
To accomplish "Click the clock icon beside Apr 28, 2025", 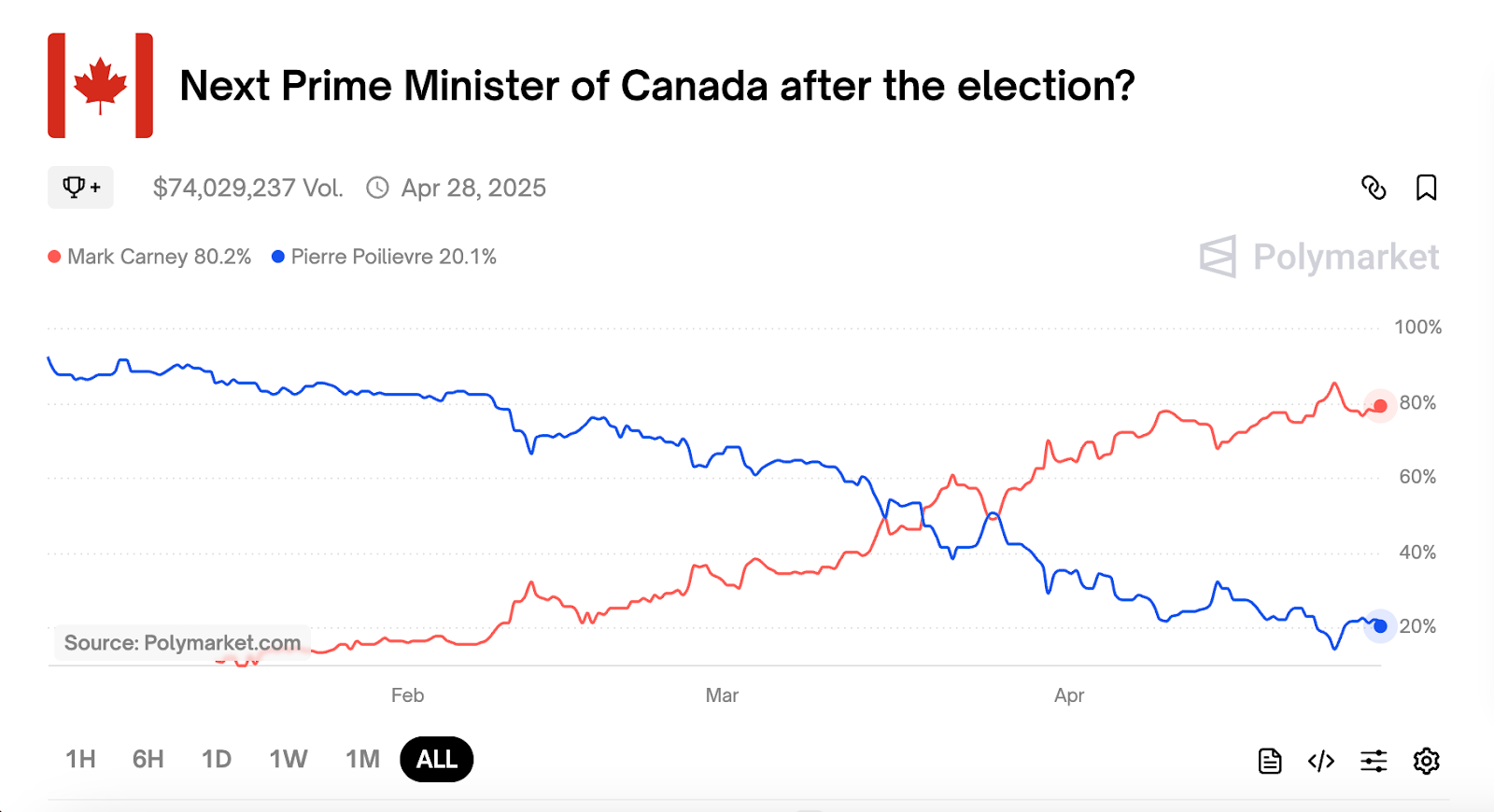I will coord(377,188).
